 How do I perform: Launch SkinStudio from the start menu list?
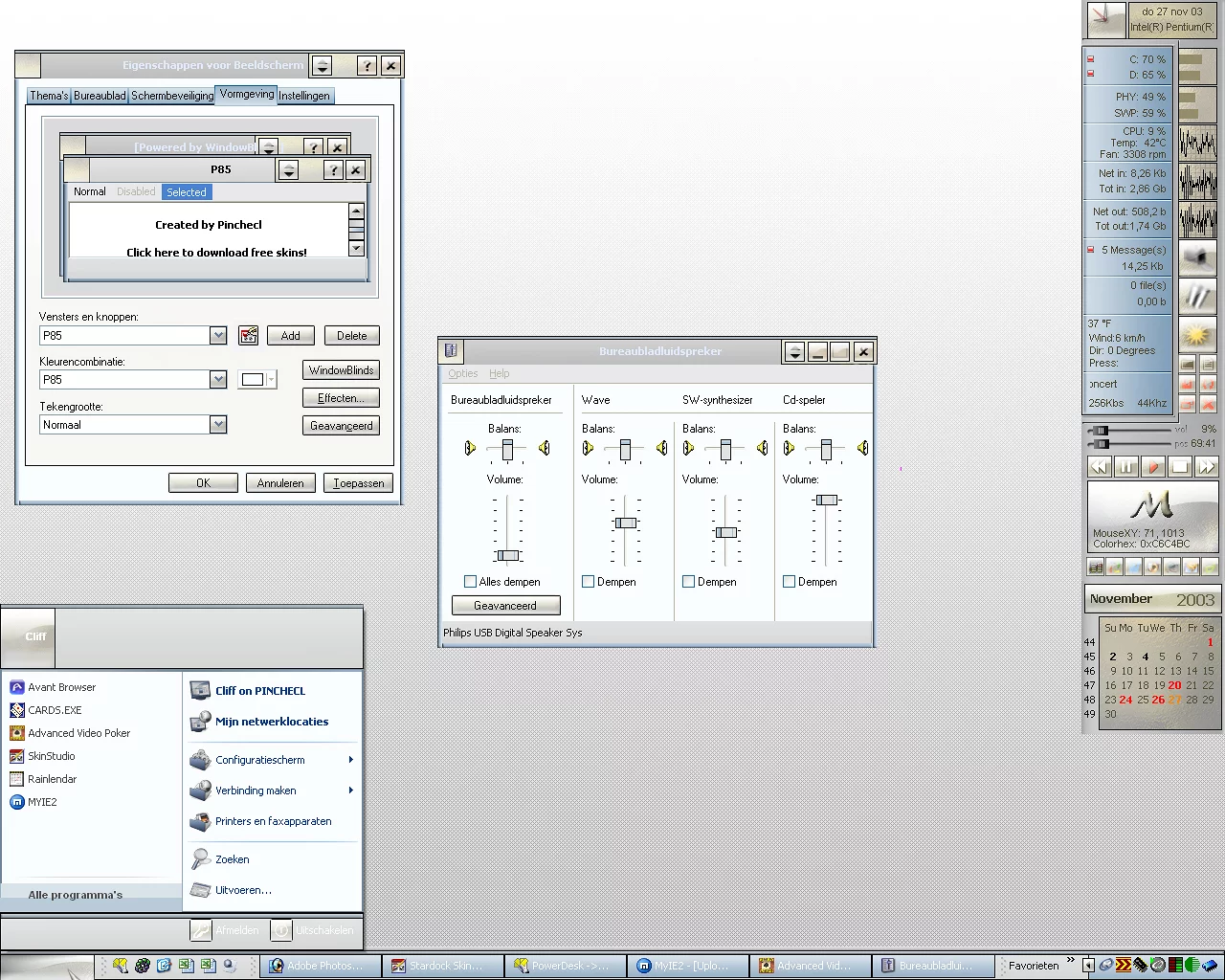pyautogui.click(x=51, y=756)
